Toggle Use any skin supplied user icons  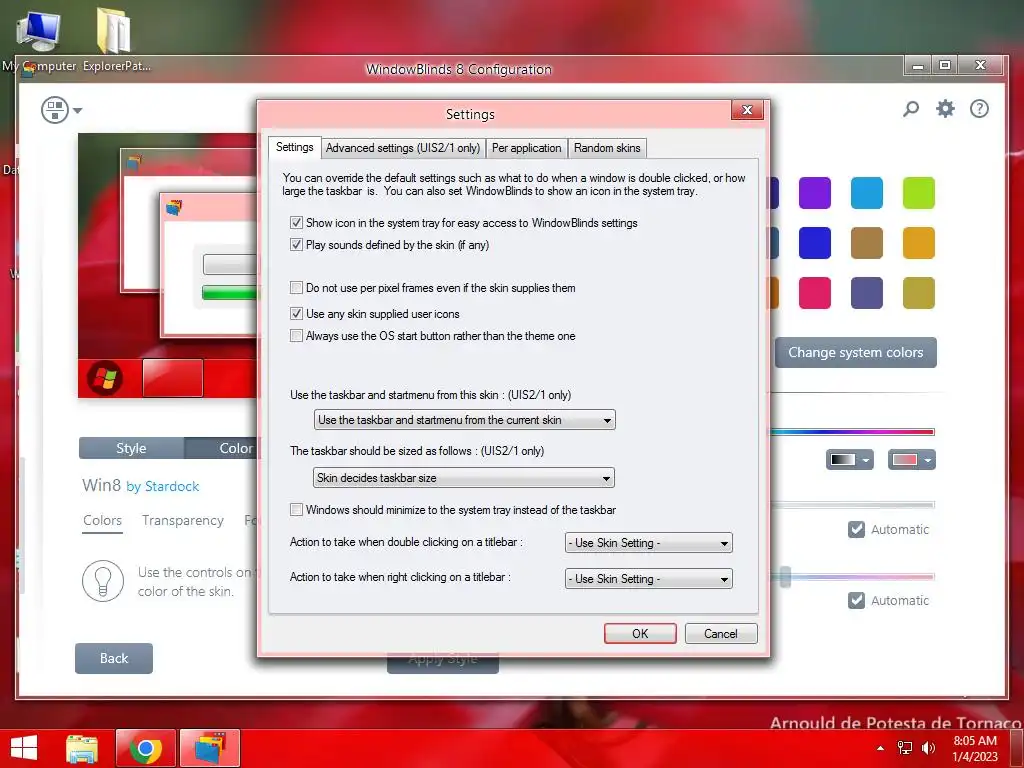tap(296, 314)
